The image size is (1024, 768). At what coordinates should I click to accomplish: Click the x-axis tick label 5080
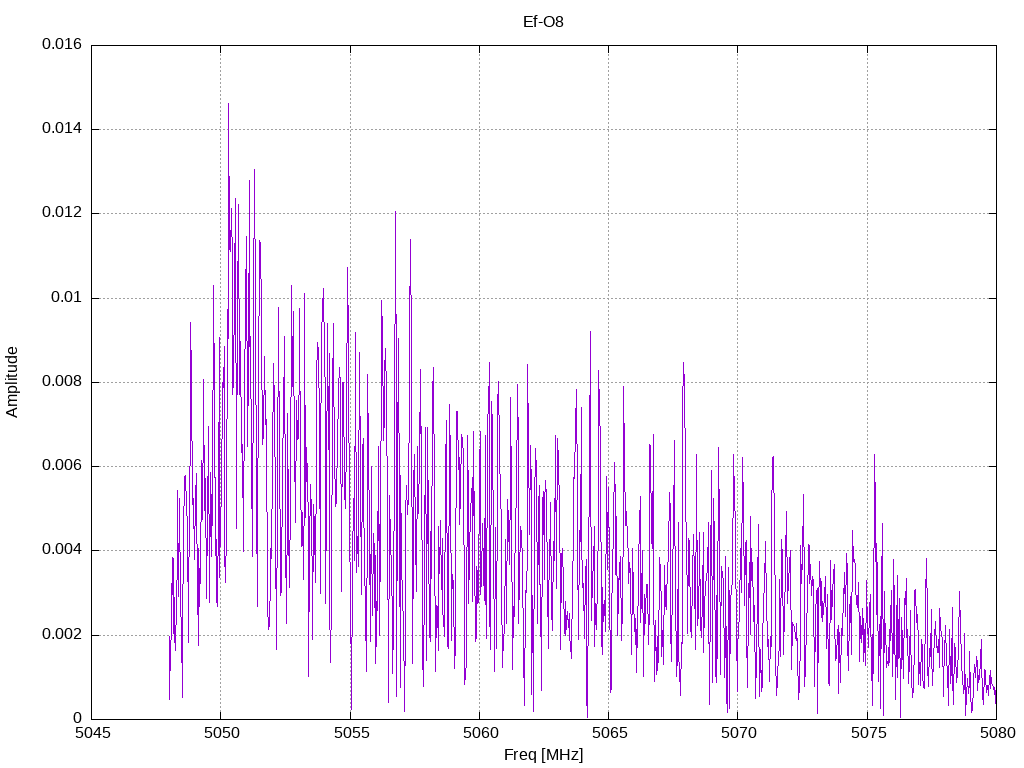tap(998, 733)
